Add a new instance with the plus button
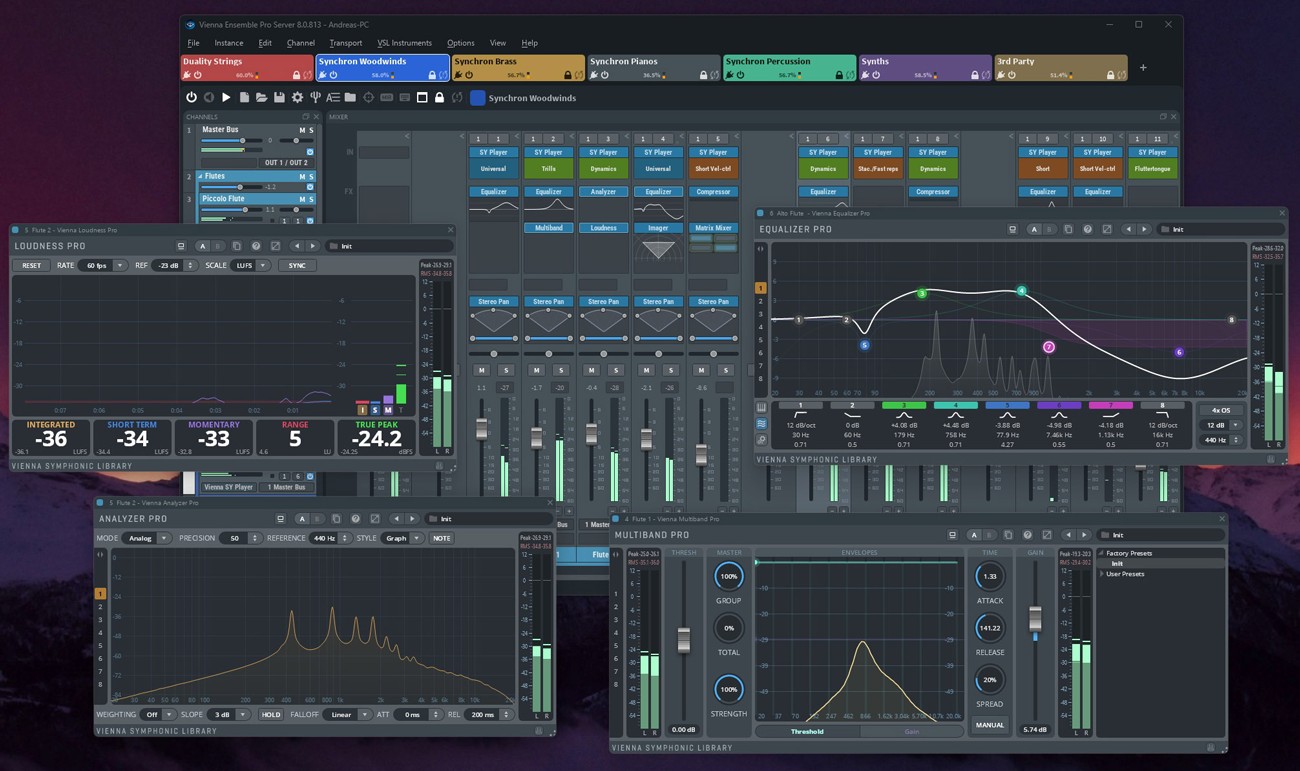 click(1143, 68)
